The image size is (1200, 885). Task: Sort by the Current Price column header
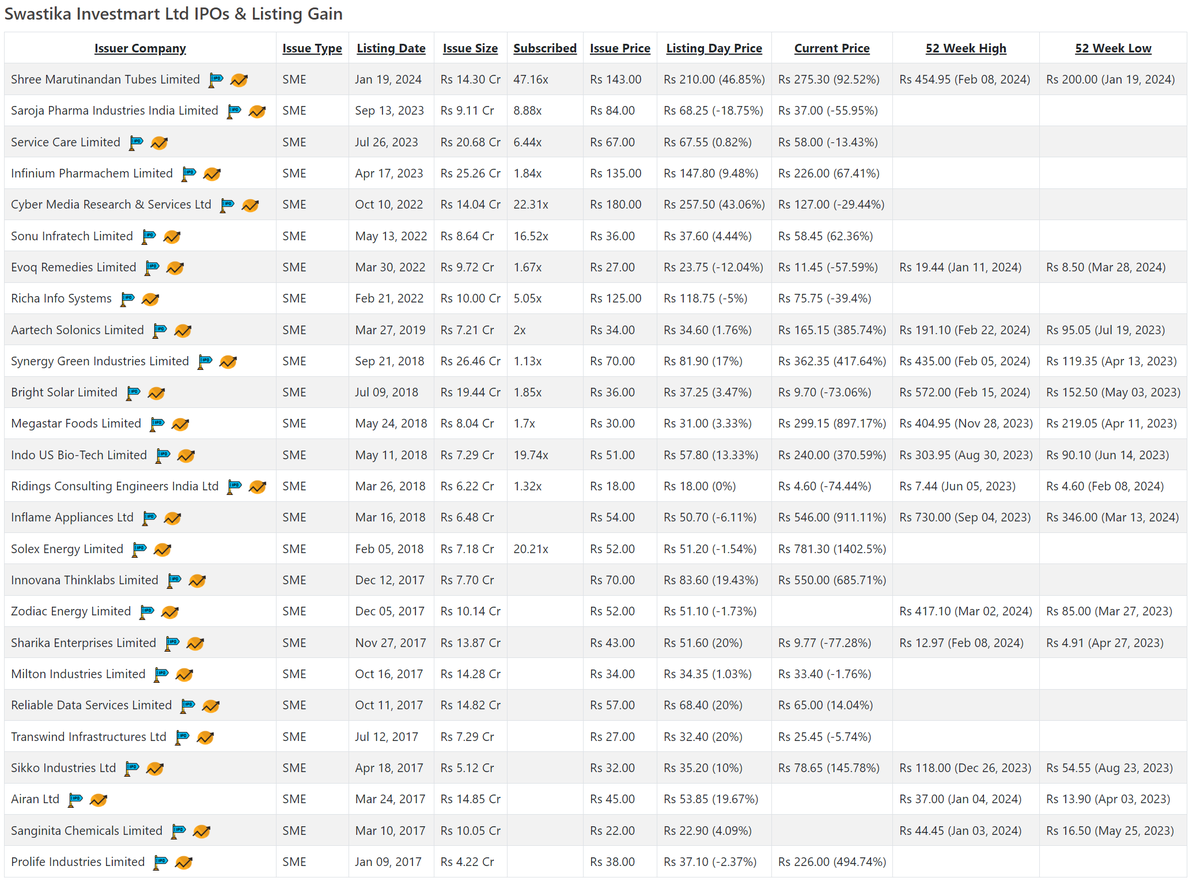pyautogui.click(x=832, y=48)
